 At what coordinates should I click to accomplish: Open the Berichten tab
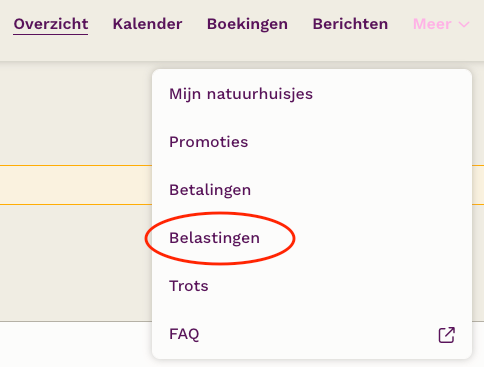point(350,24)
